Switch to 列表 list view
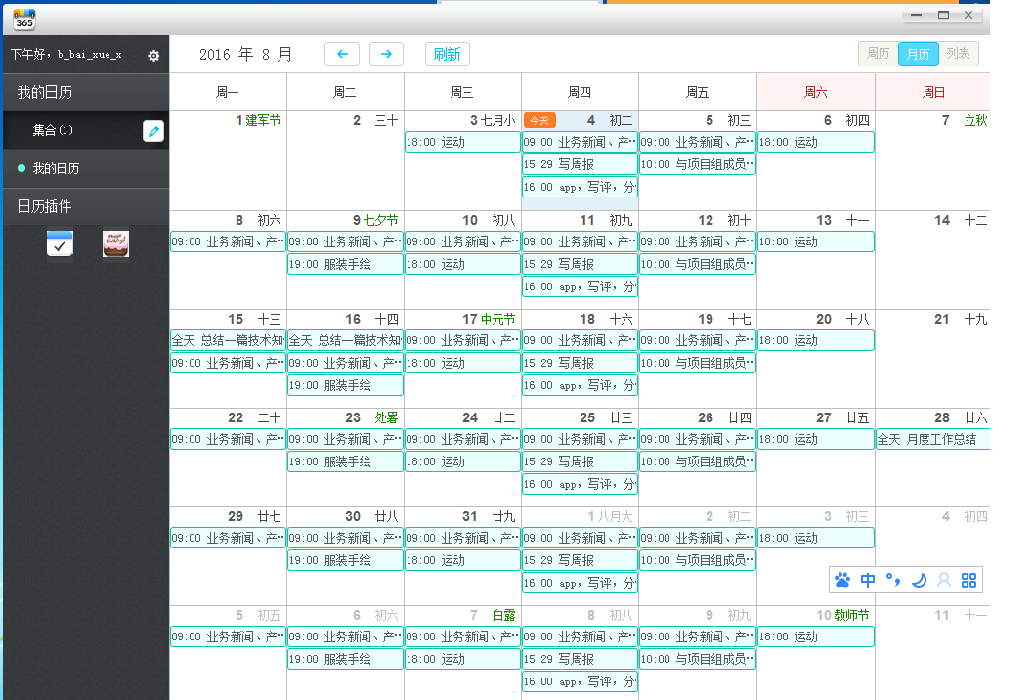Screen dimensions: 1013x700 coord(958,54)
